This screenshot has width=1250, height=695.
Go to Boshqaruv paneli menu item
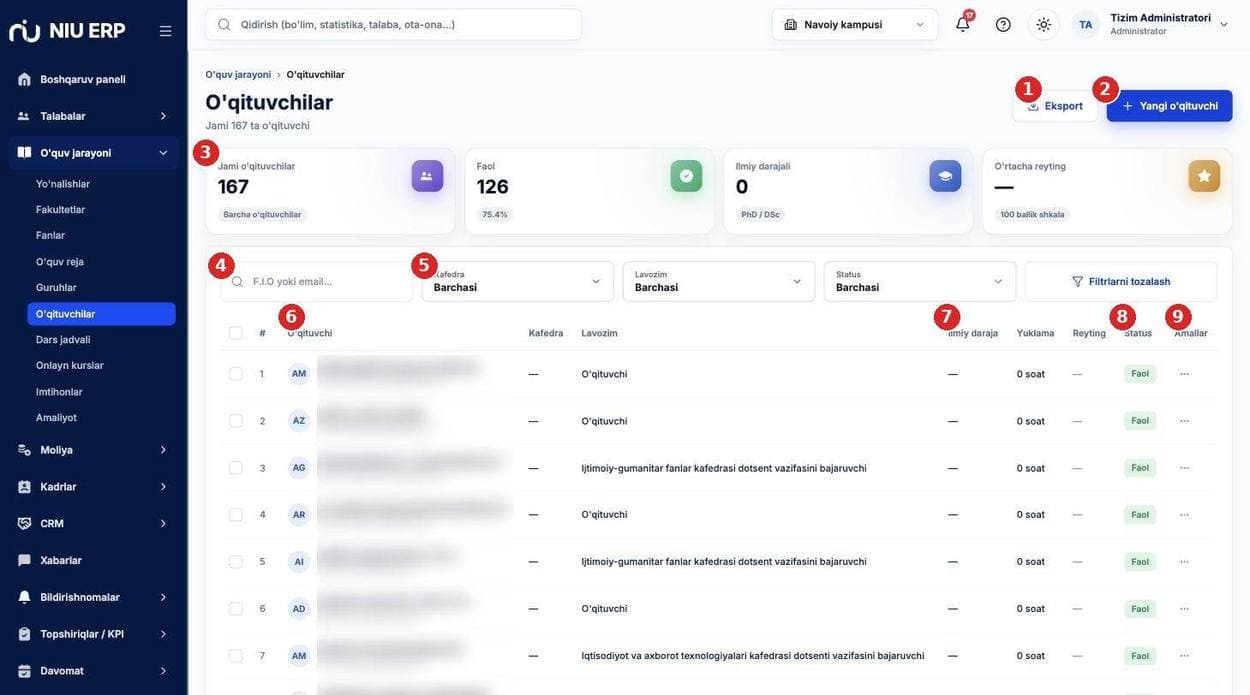point(94,79)
